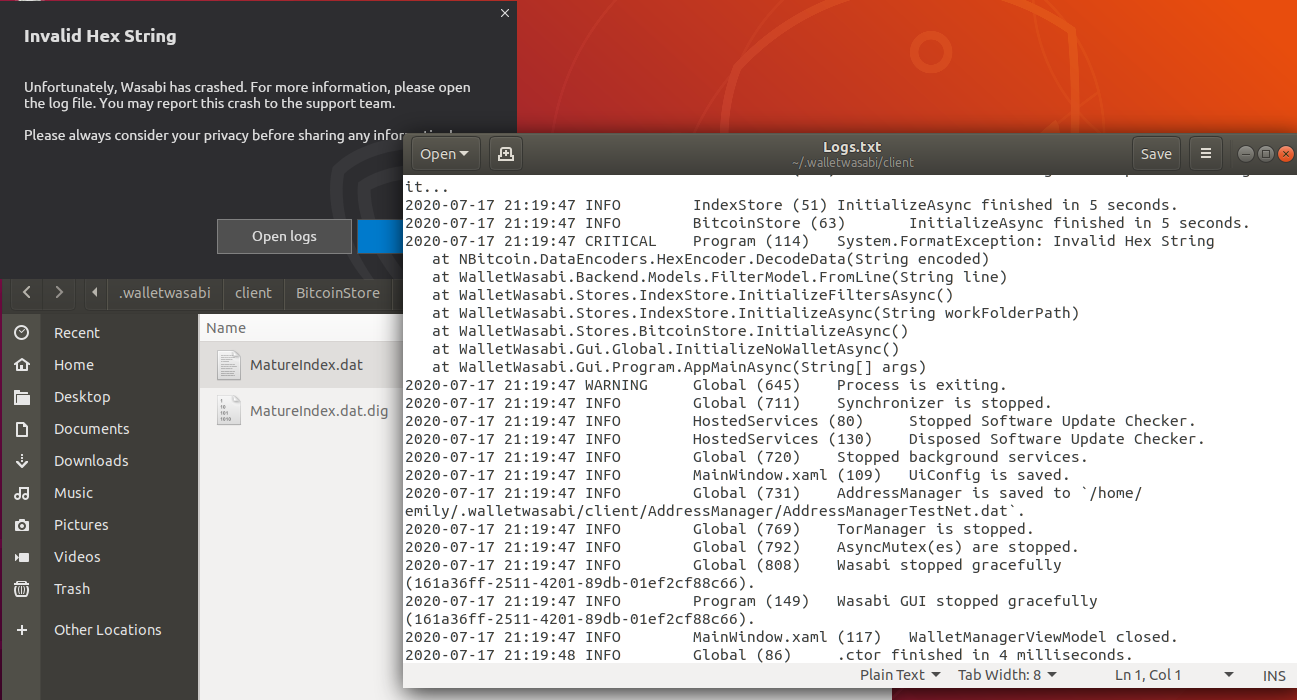Save the Logs.txt document
This screenshot has height=700, width=1297.
click(x=1156, y=154)
